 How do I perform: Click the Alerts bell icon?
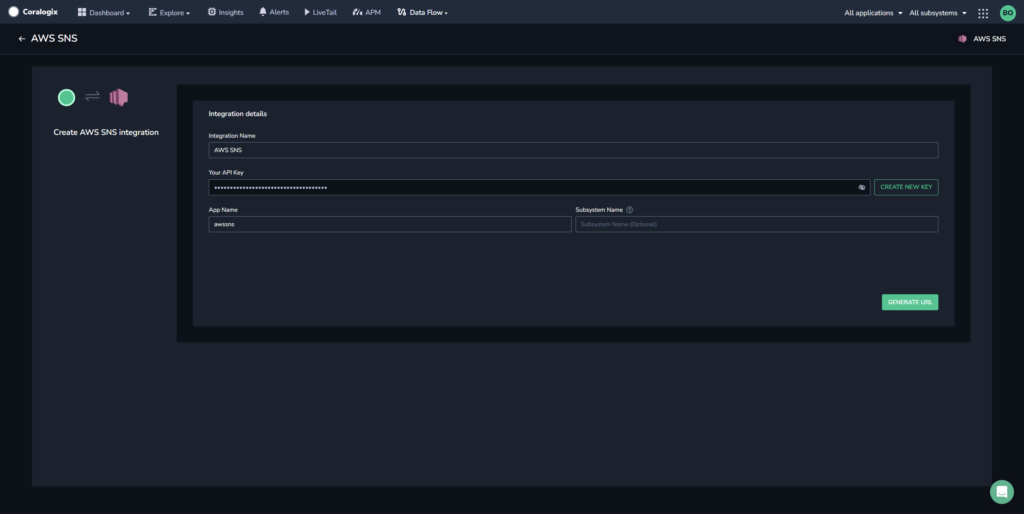[263, 12]
